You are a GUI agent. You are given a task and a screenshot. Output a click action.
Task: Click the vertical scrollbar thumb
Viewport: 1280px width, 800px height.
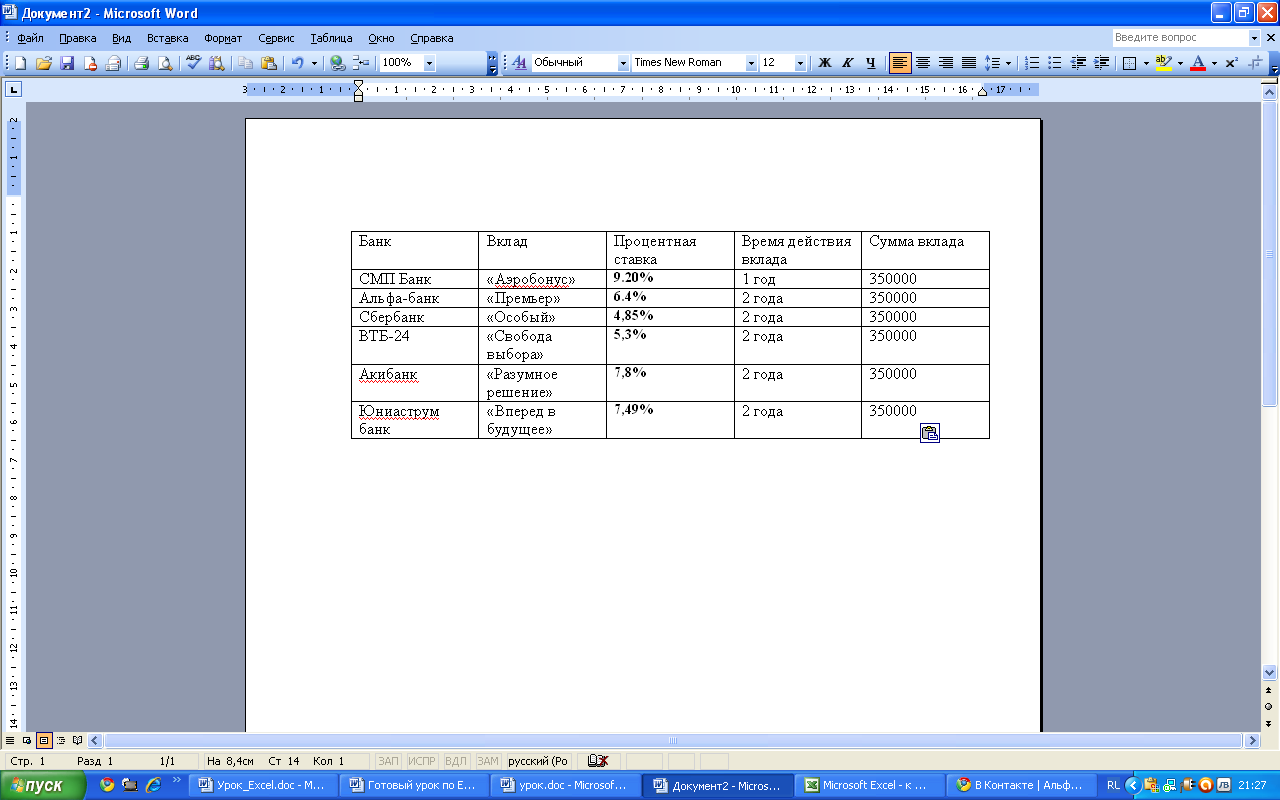click(x=1270, y=252)
